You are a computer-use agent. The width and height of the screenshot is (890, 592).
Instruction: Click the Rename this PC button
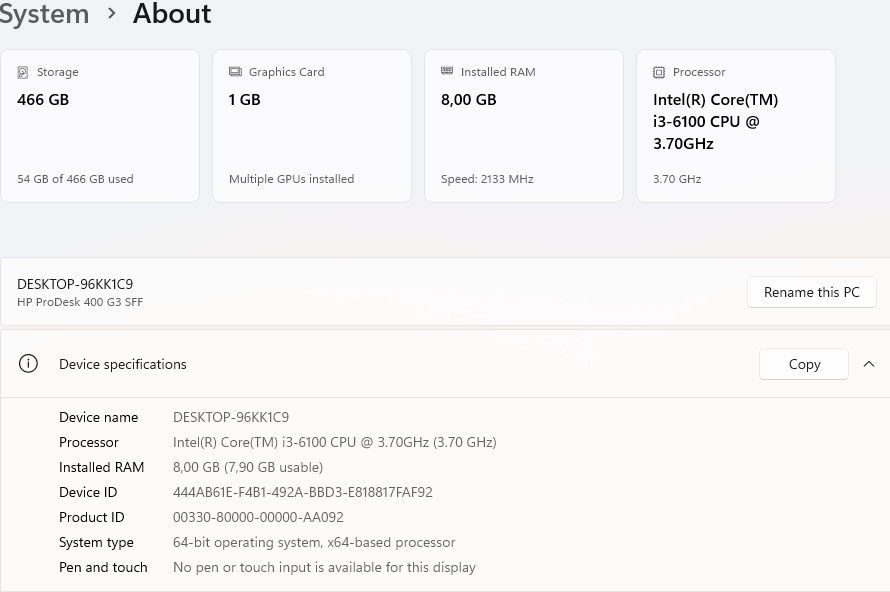coord(811,292)
